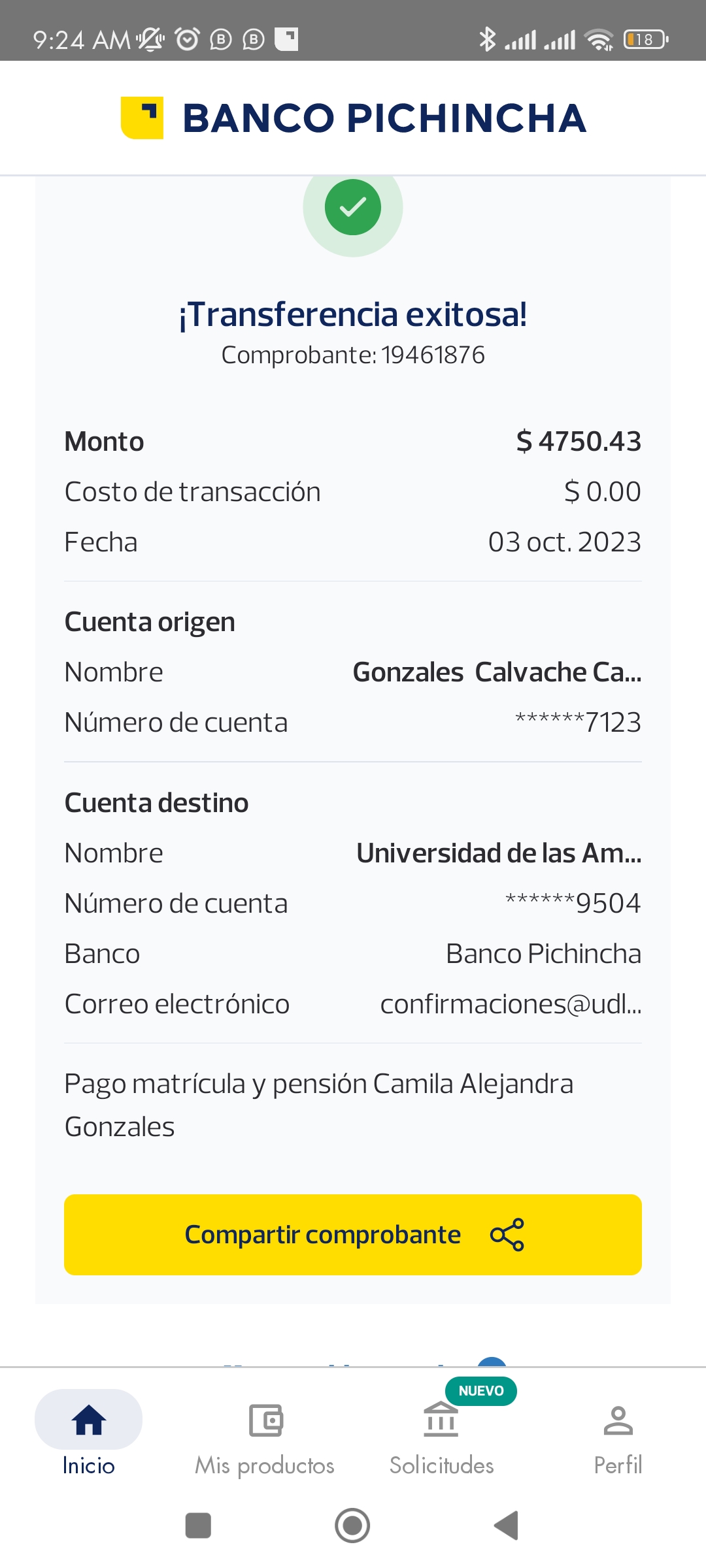706x1568 pixels.
Task: Tap the truncated origin name Gonzales Calvache
Action: tap(497, 672)
